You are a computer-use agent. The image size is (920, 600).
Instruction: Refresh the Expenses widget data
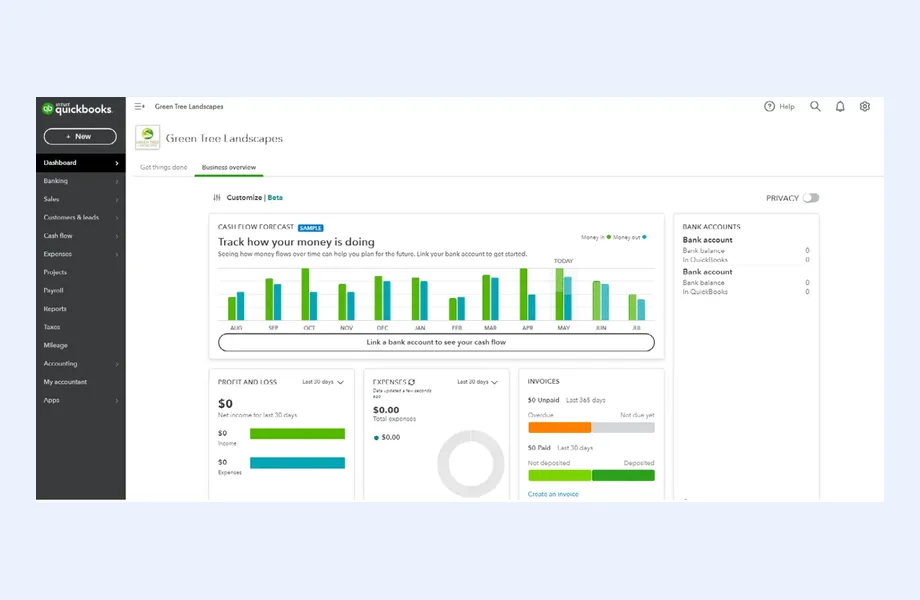[411, 382]
